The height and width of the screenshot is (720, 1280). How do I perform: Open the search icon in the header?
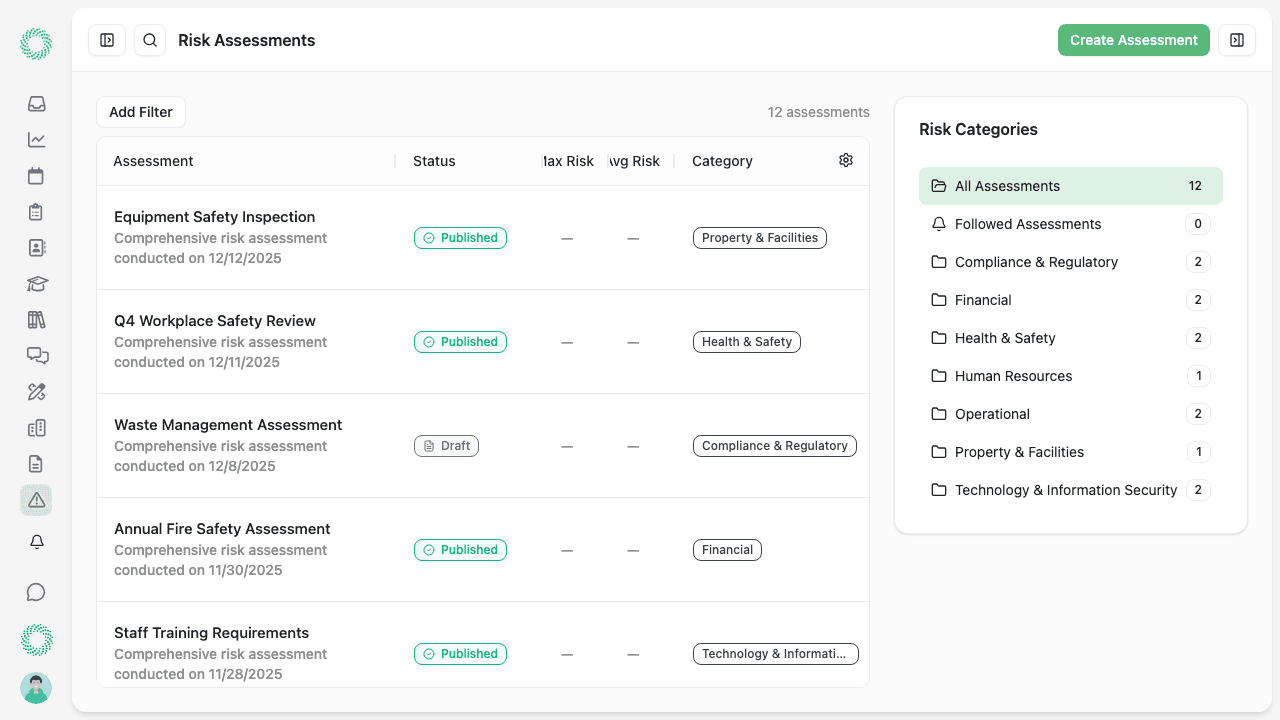pyautogui.click(x=150, y=40)
